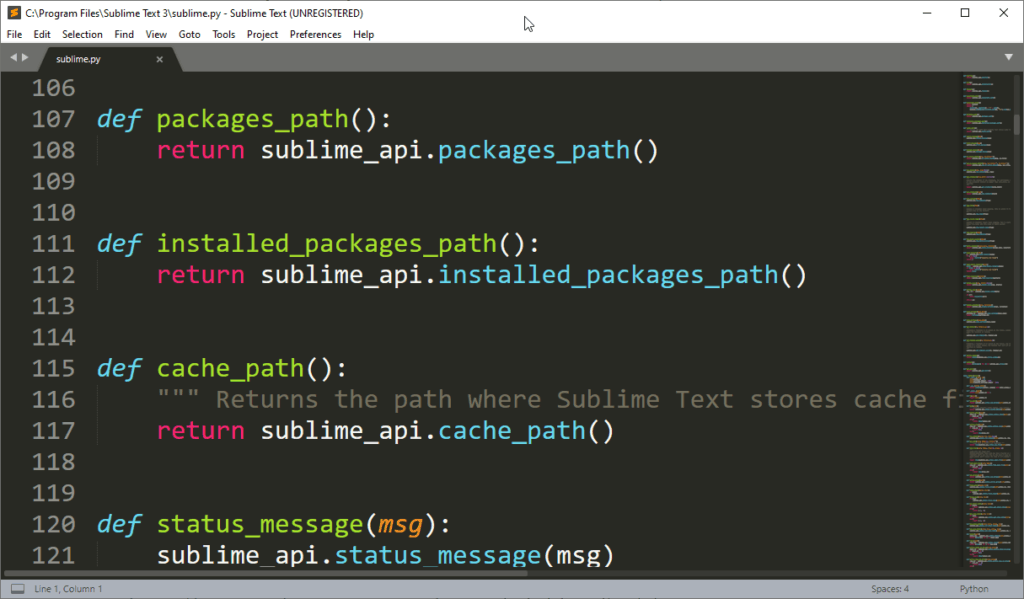This screenshot has height=599, width=1024.
Task: Click the Sublime Text app icon in title bar
Action: [x=14, y=13]
